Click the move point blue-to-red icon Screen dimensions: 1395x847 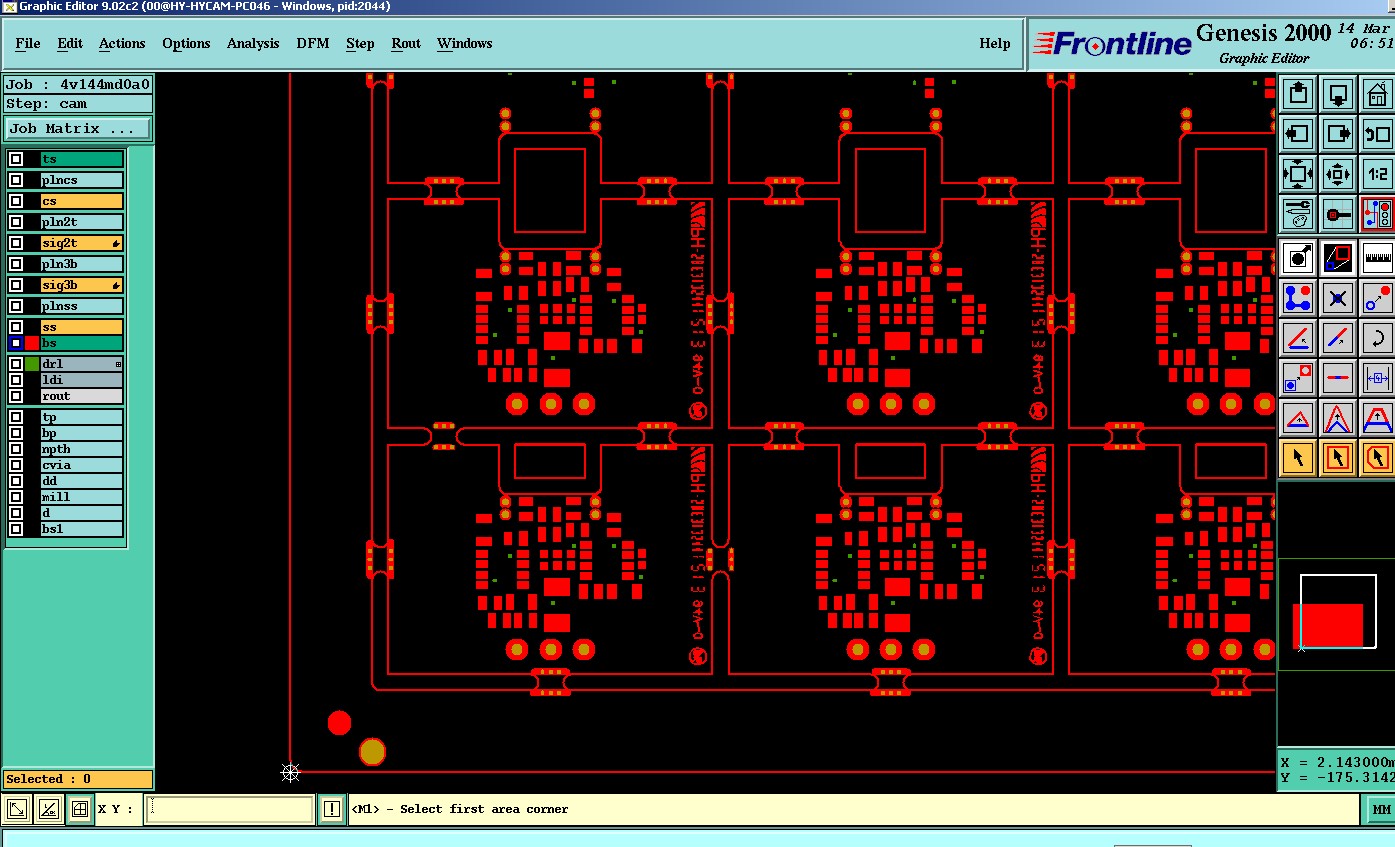tap(1377, 298)
